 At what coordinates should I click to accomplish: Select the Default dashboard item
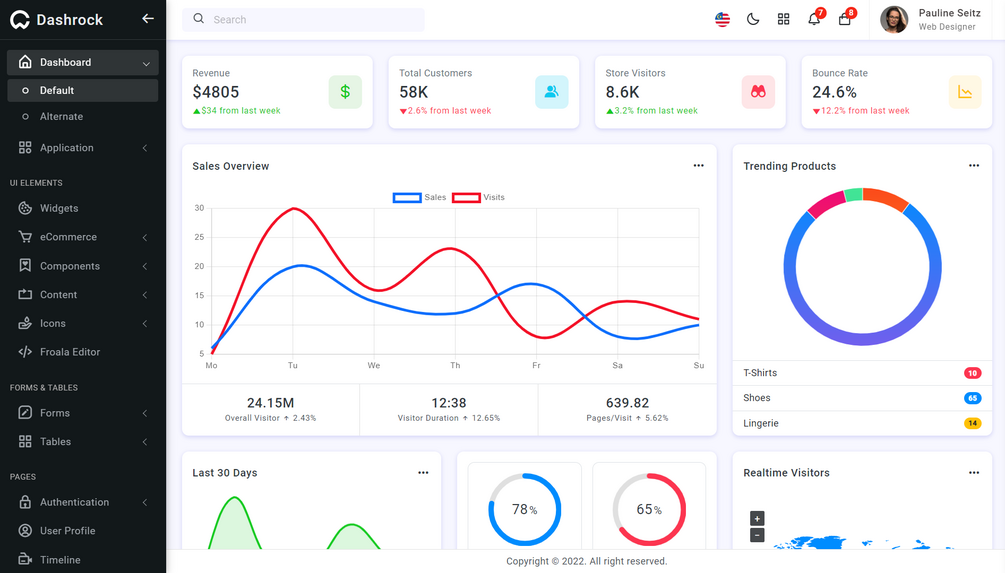83,90
